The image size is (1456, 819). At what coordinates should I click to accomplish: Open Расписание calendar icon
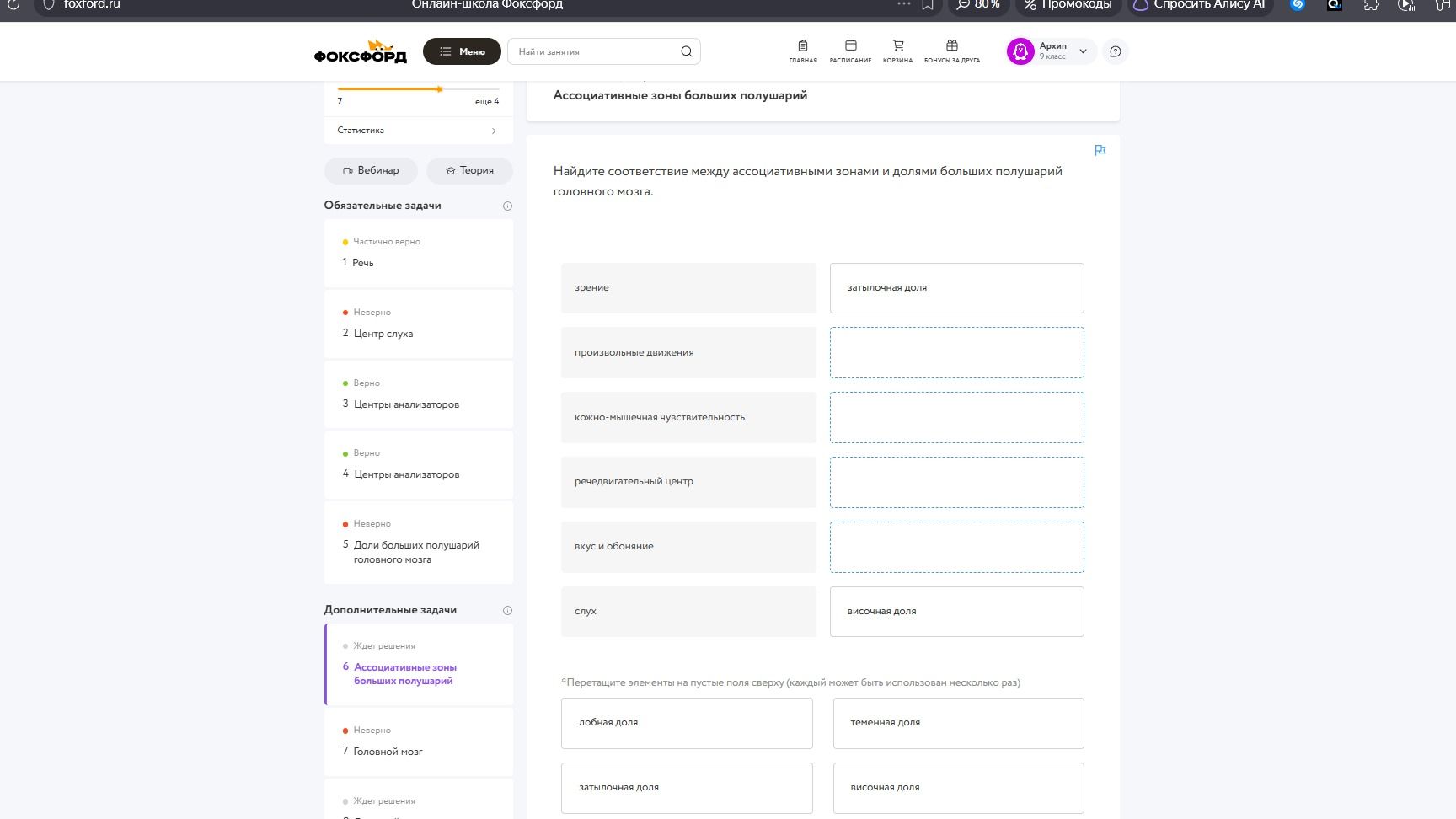[x=850, y=51]
